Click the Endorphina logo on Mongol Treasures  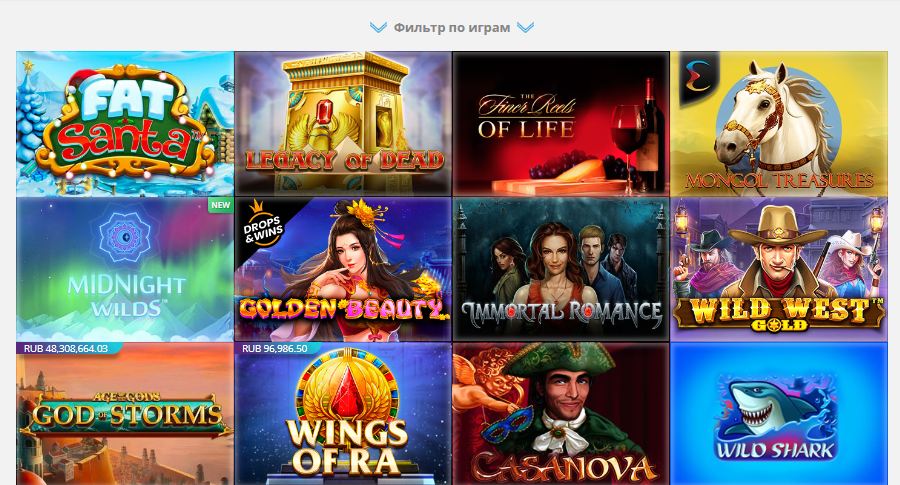(x=697, y=76)
